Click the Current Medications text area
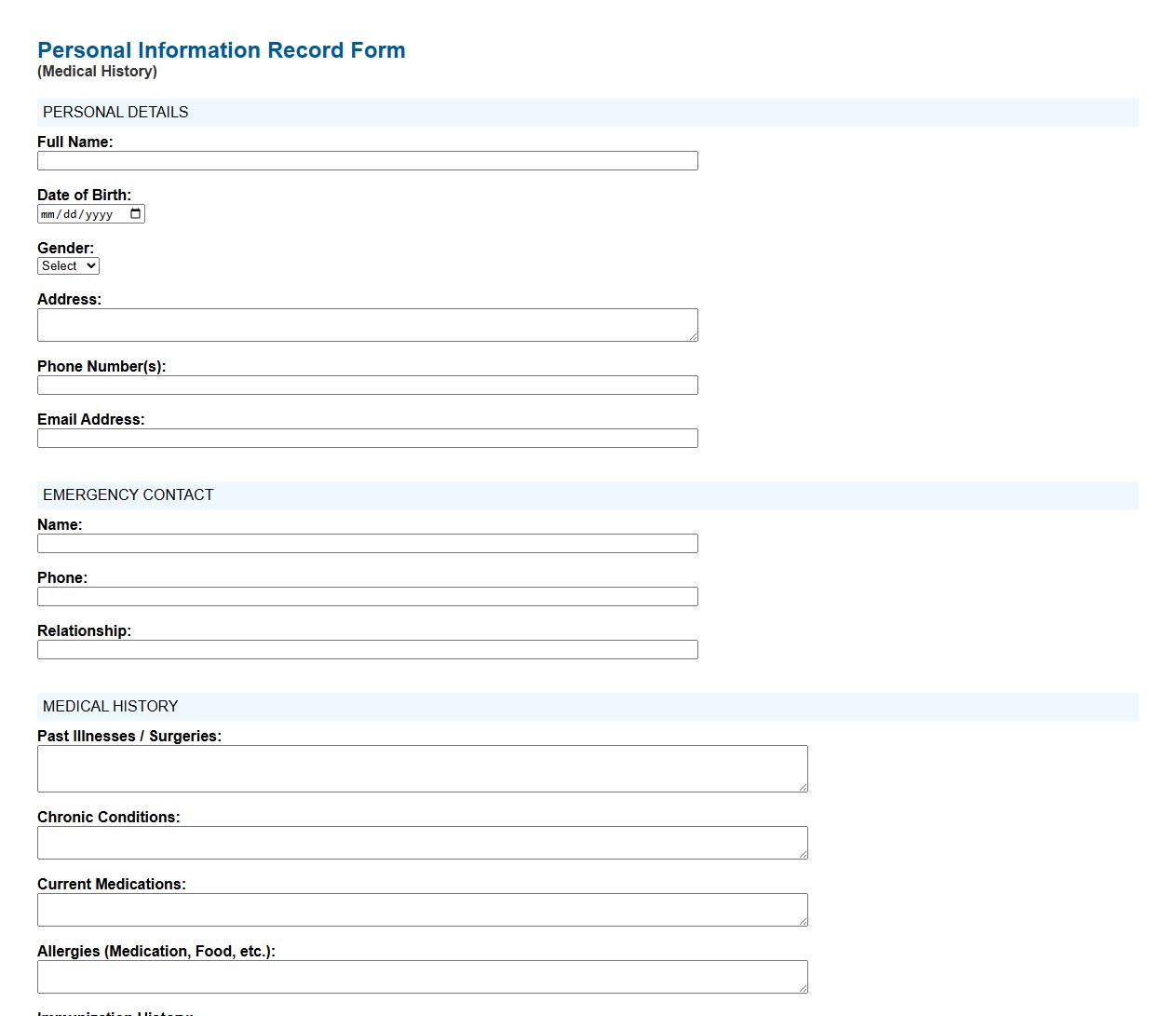The width and height of the screenshot is (1176, 1016). pyautogui.click(x=419, y=908)
